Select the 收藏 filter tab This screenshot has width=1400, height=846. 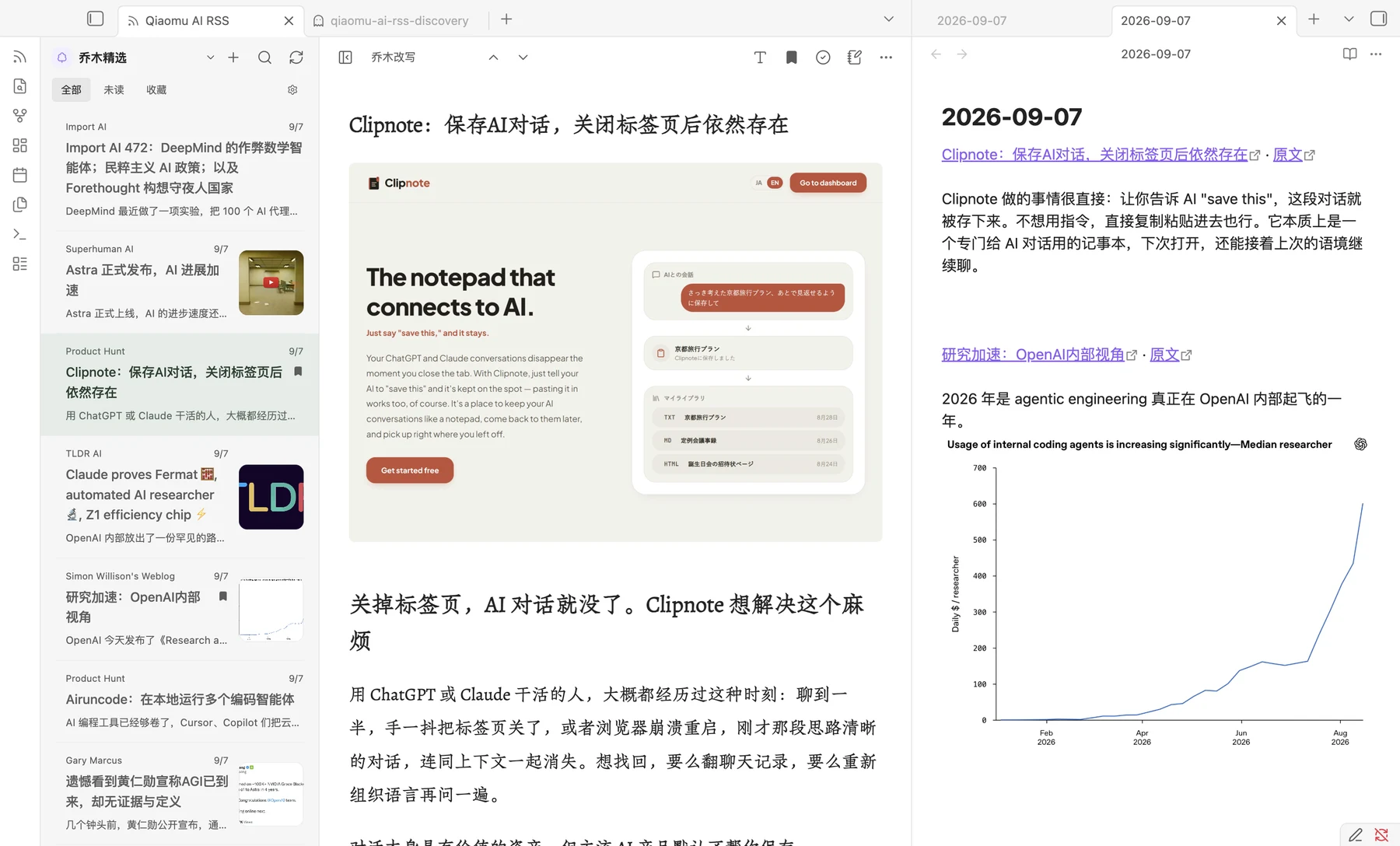click(156, 90)
